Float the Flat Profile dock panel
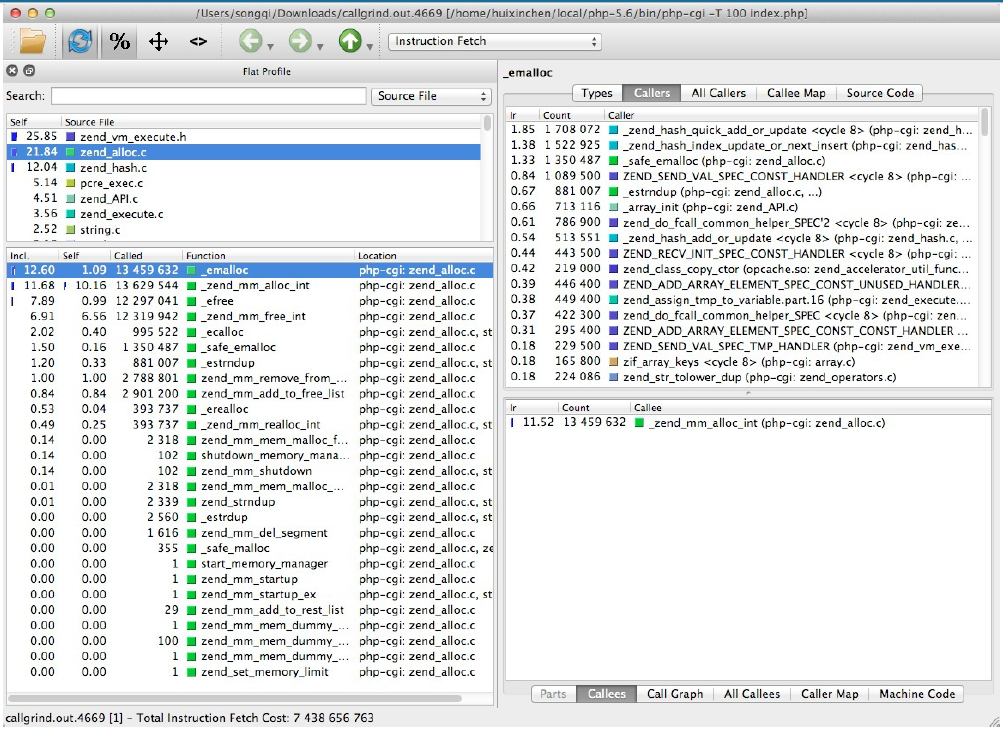Screen dimensions: 1003x729 click(29, 71)
